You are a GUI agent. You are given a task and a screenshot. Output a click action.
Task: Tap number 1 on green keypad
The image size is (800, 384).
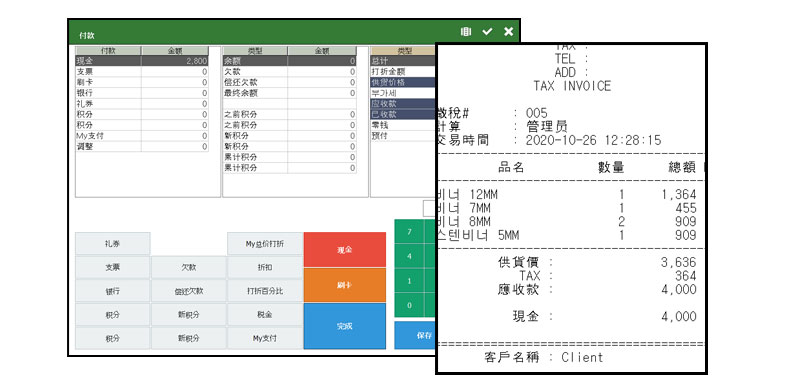[x=409, y=280]
